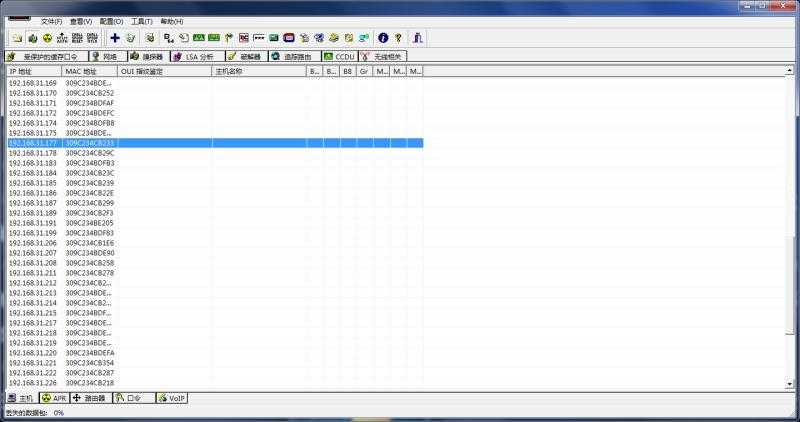Screen dimensions: 800x422
Task: Switch to the bottom 口令 tab
Action: [134, 398]
